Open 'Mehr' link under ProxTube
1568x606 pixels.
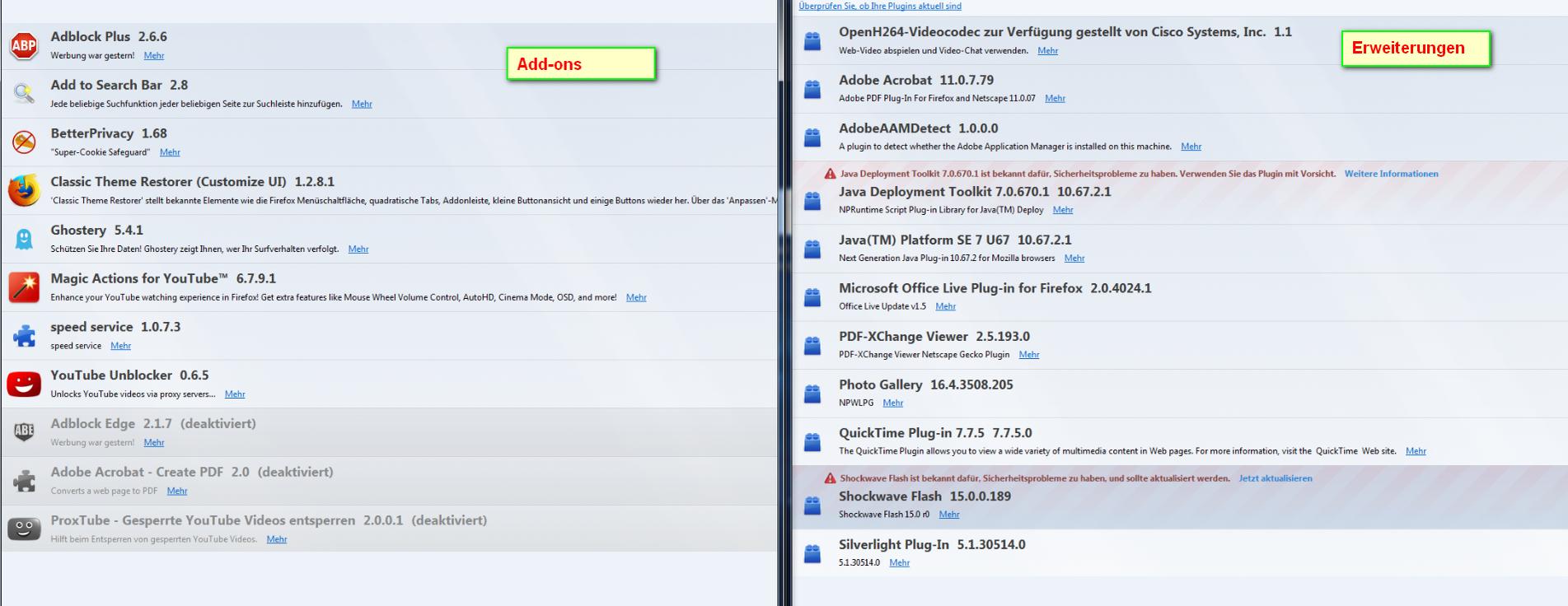point(277,539)
